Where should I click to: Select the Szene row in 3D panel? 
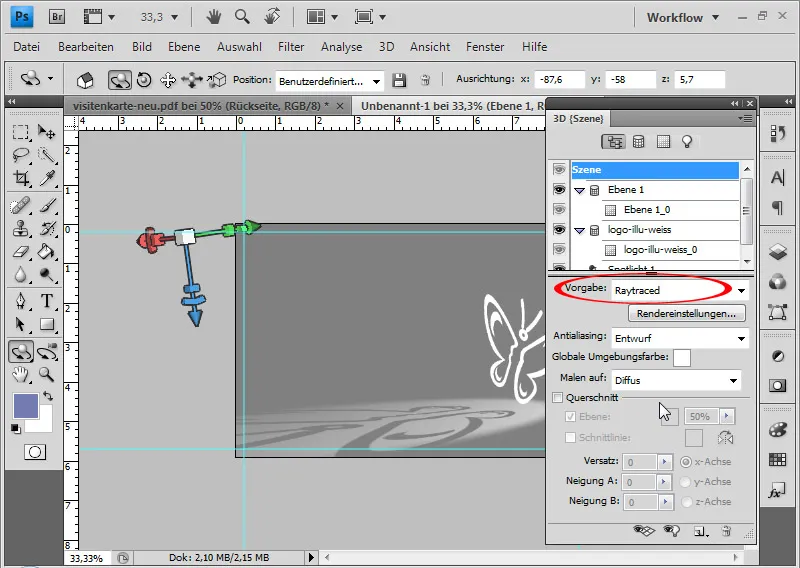655,170
